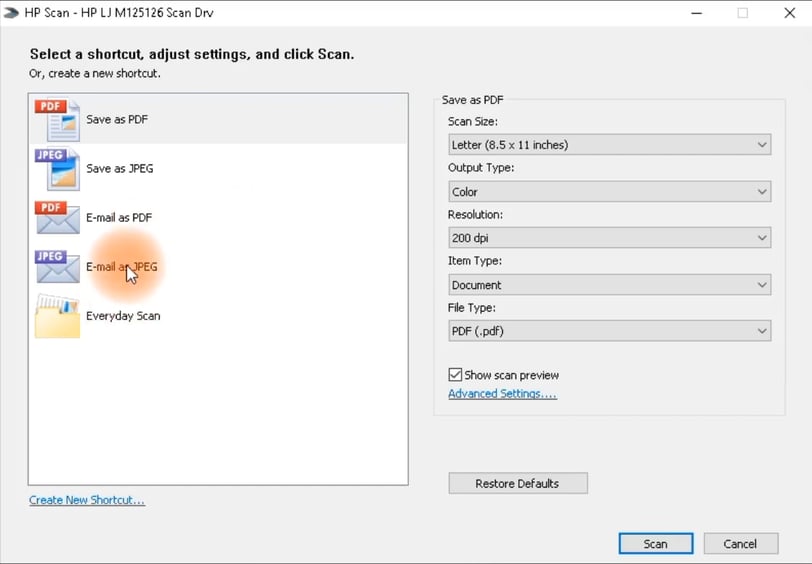Click the Save as PDF shortcut icon
Image resolution: width=812 pixels, height=564 pixels.
coord(57,120)
